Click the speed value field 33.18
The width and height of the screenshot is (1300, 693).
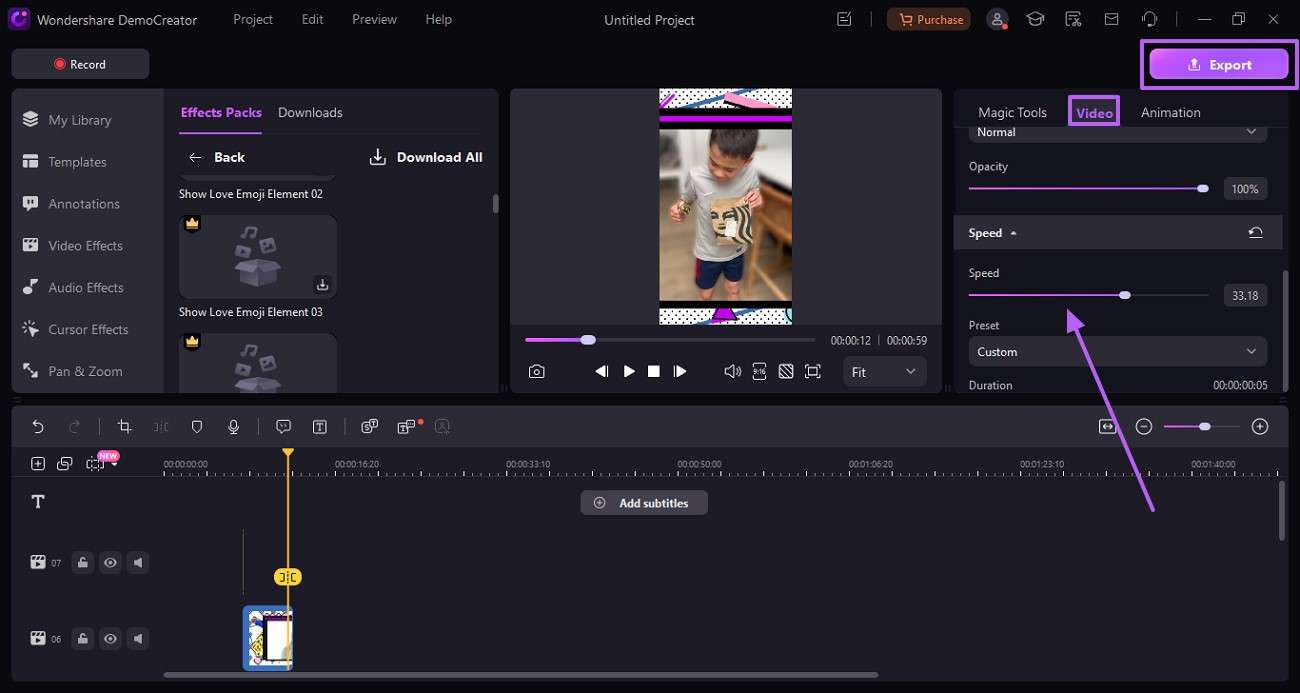[1245, 295]
